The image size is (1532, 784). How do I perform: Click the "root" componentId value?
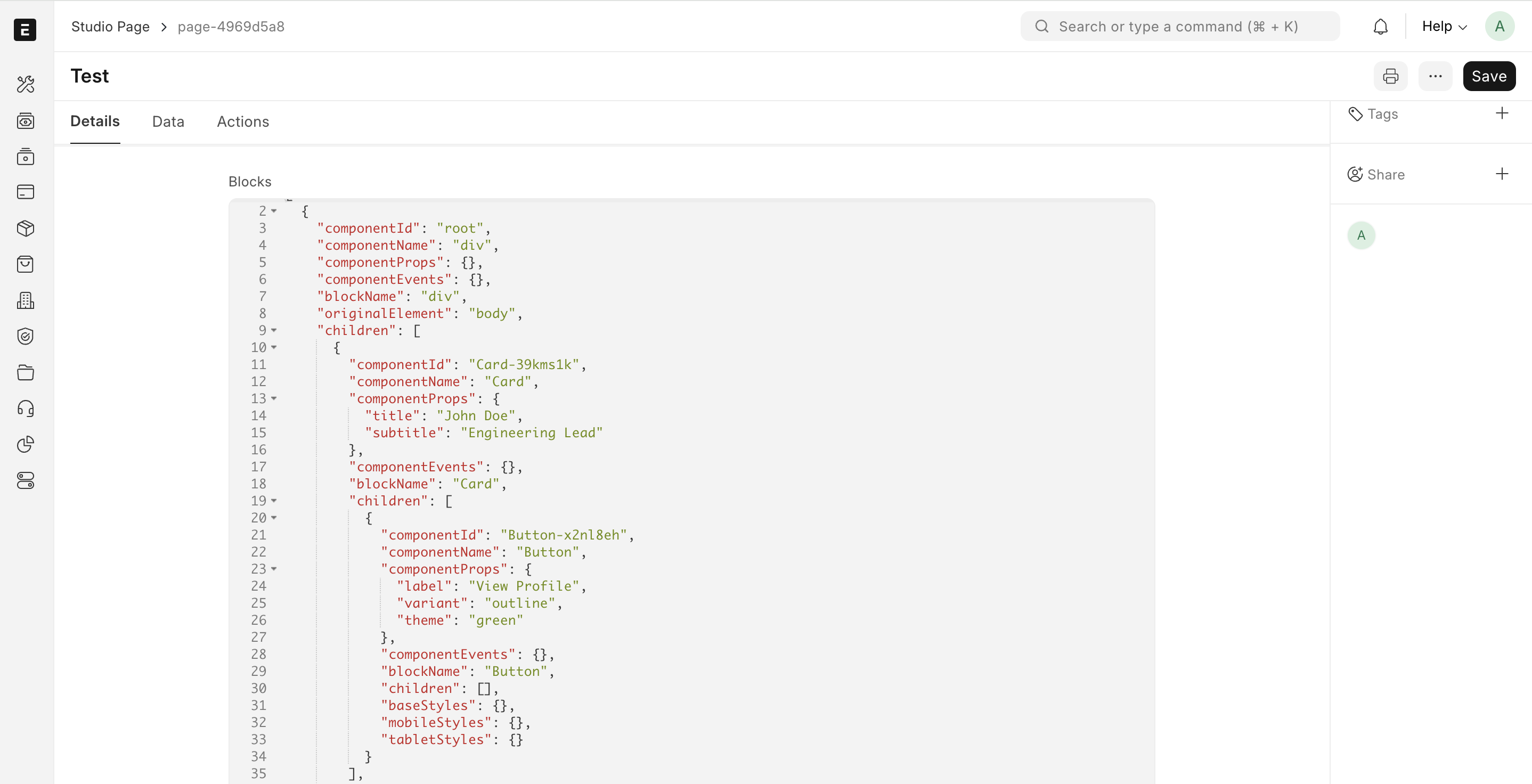click(460, 228)
